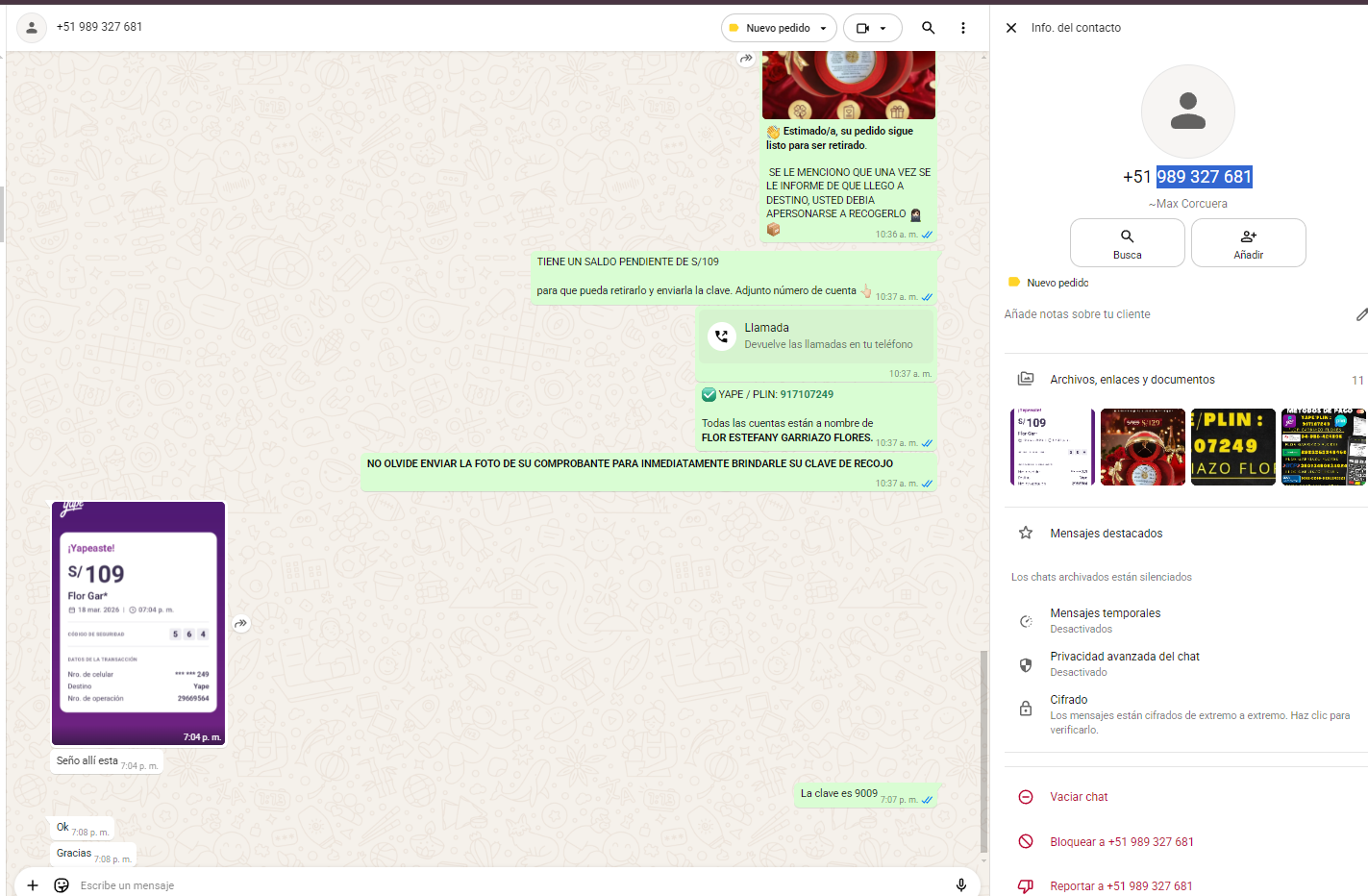This screenshot has height=896, width=1368.
Task: Click the search icon in chat header
Action: coord(928,28)
